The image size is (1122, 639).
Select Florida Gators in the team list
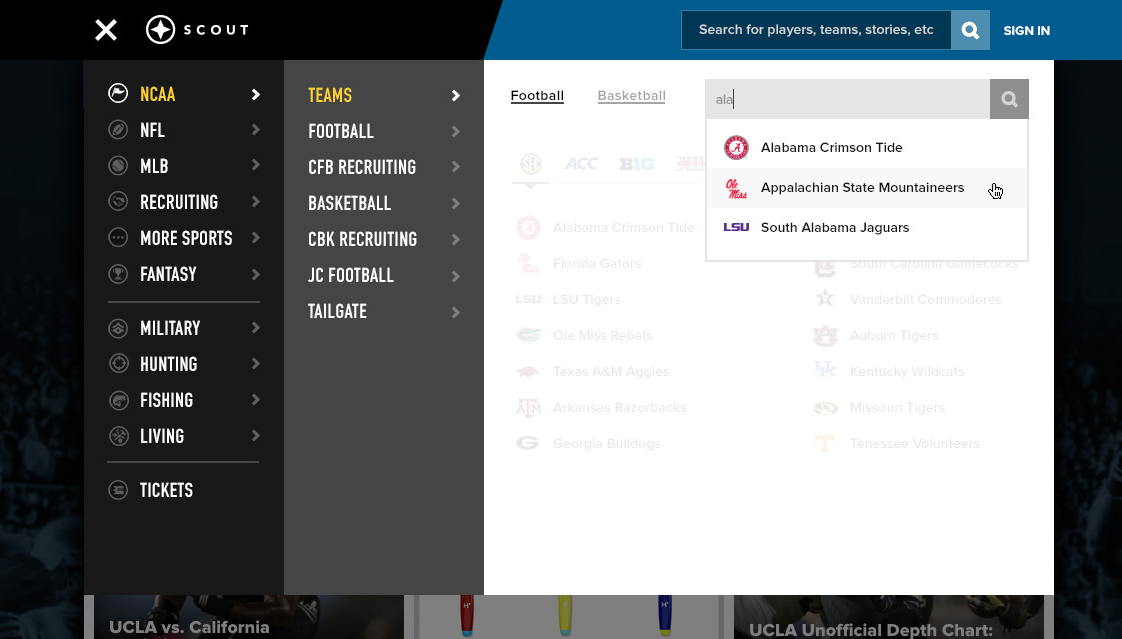[x=597, y=263]
